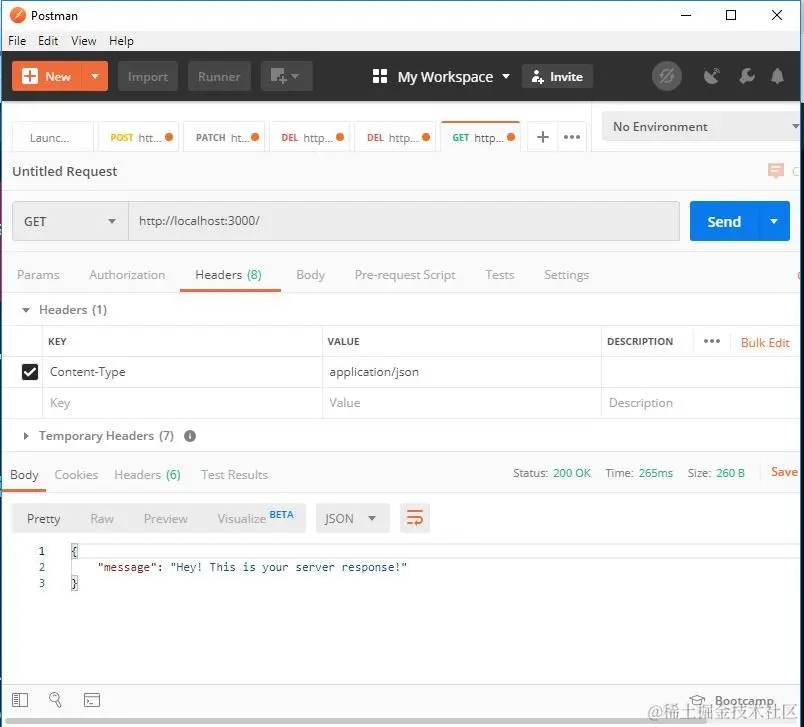Viewport: 804px width, 727px height.
Task: Open new window dropdown icon in toolbar
Action: click(286, 76)
